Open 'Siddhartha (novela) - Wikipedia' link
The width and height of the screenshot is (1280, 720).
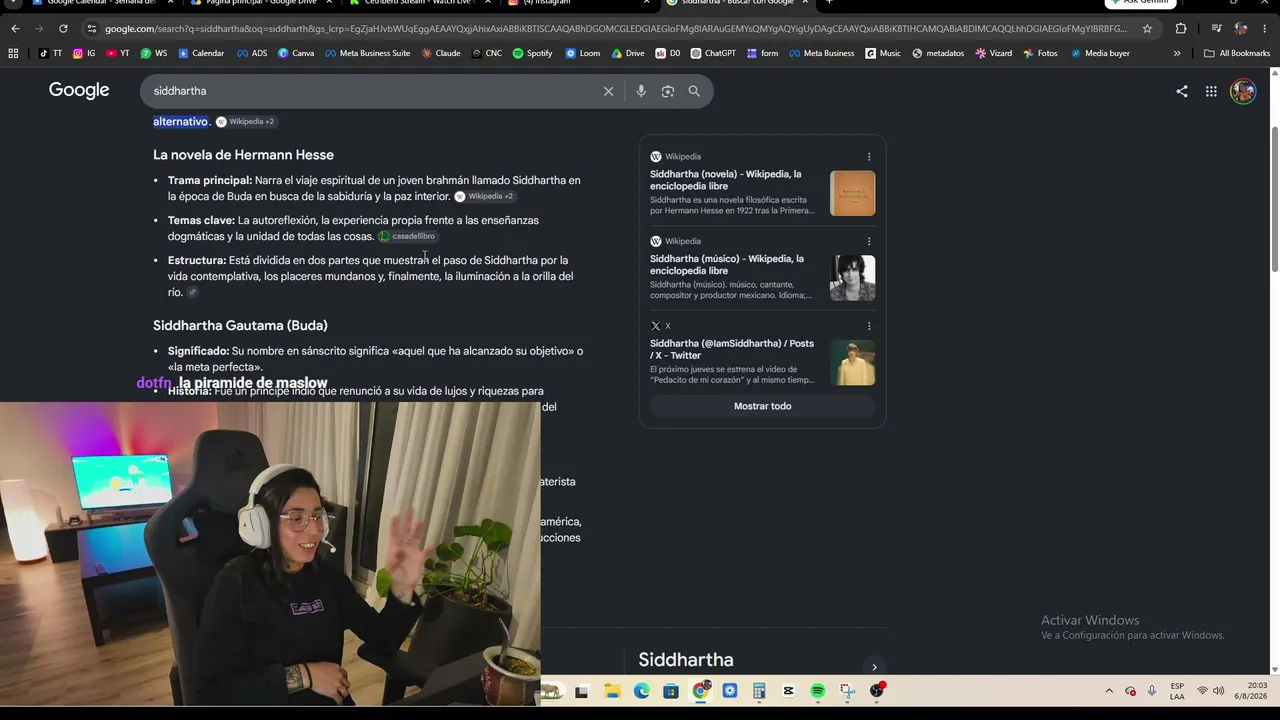click(x=725, y=180)
